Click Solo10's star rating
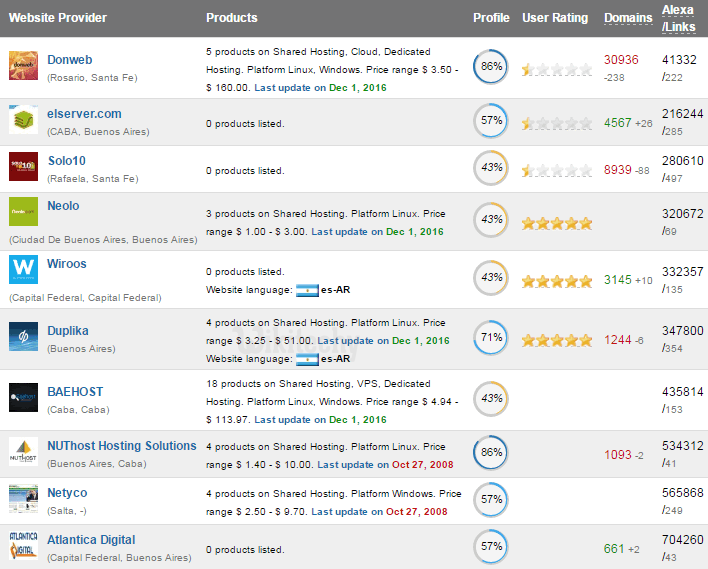 [x=557, y=170]
